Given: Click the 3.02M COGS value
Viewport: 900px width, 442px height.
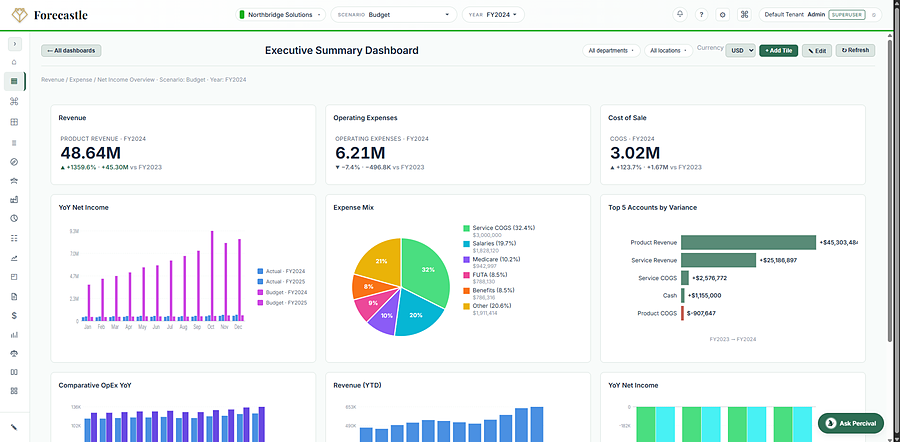Looking at the screenshot, I should [634, 153].
